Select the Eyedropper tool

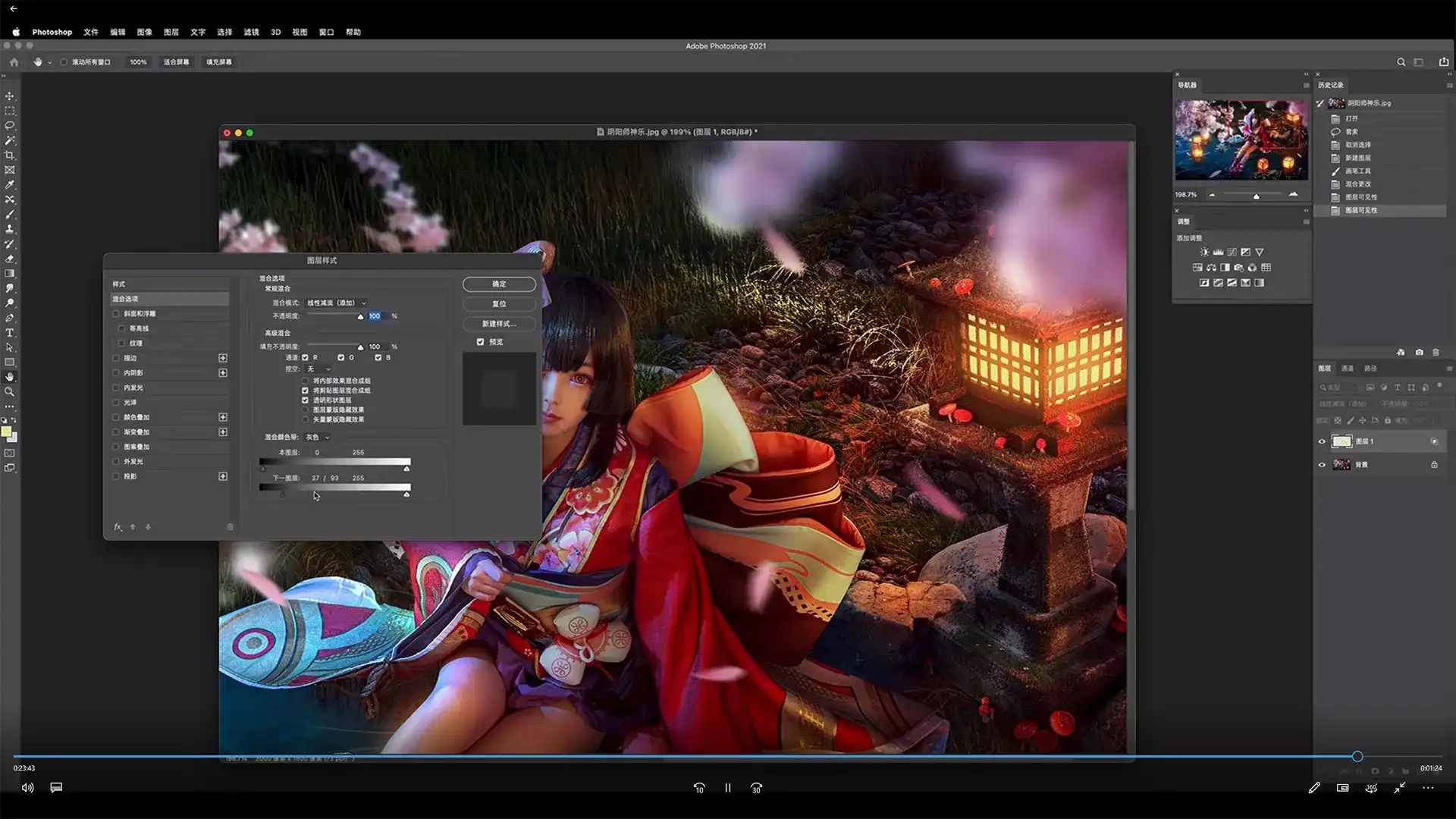10,185
